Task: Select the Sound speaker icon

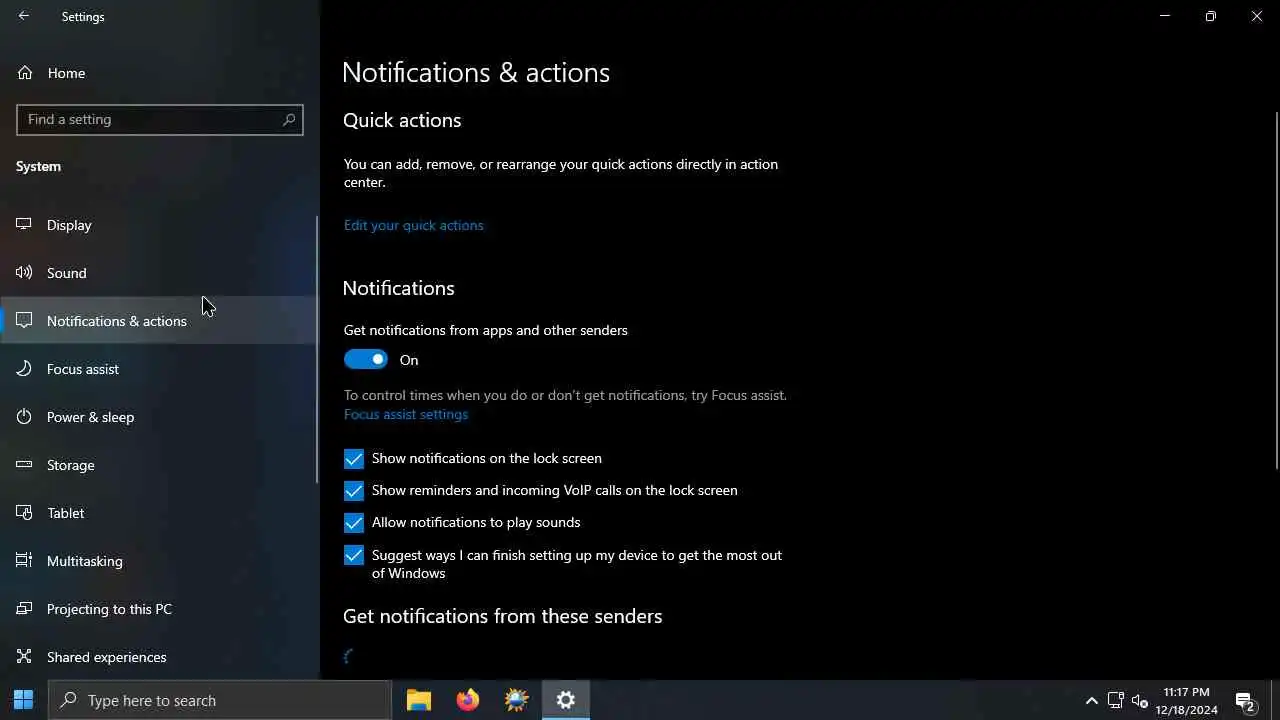Action: 24,273
